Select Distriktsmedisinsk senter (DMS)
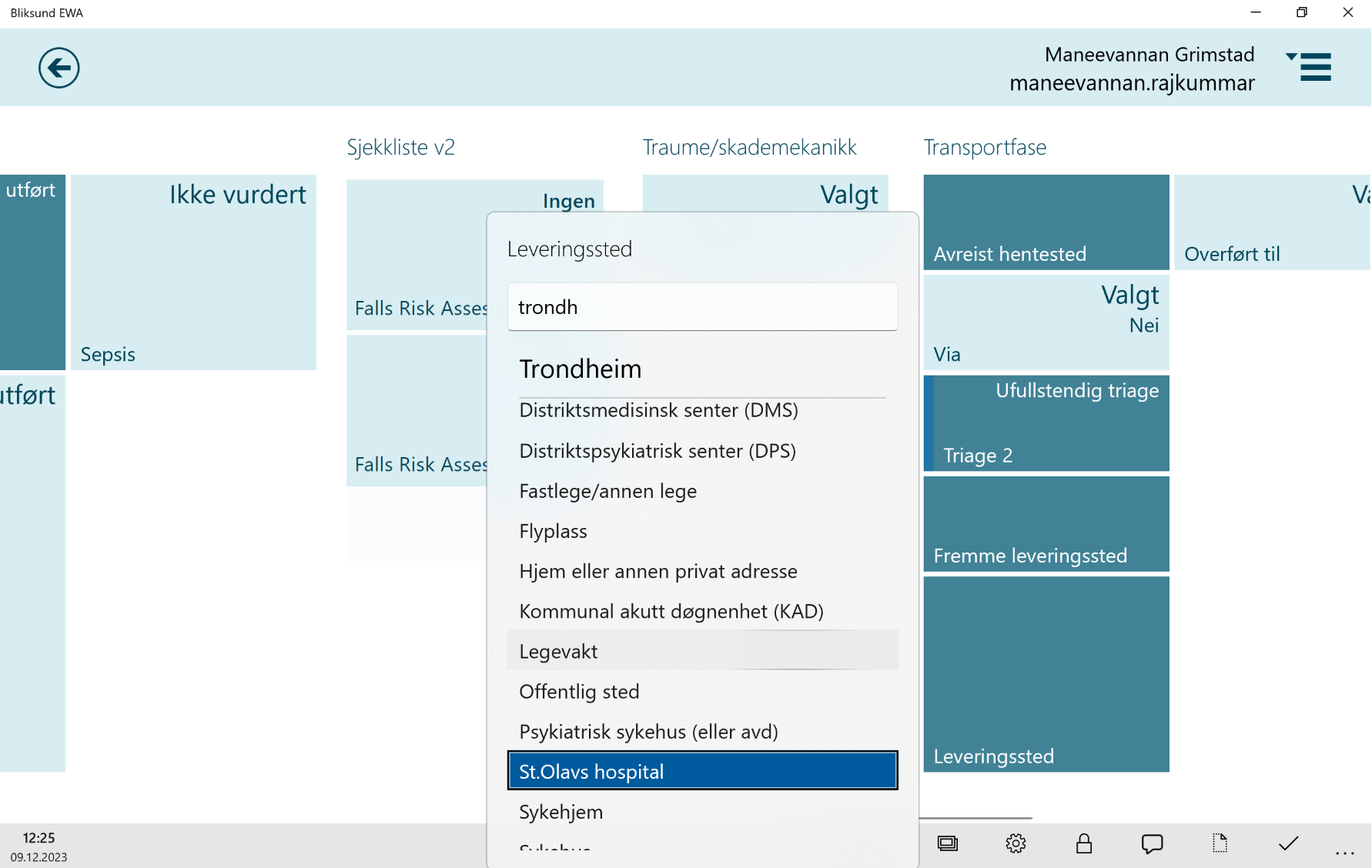This screenshot has height=868, width=1372. click(702, 410)
